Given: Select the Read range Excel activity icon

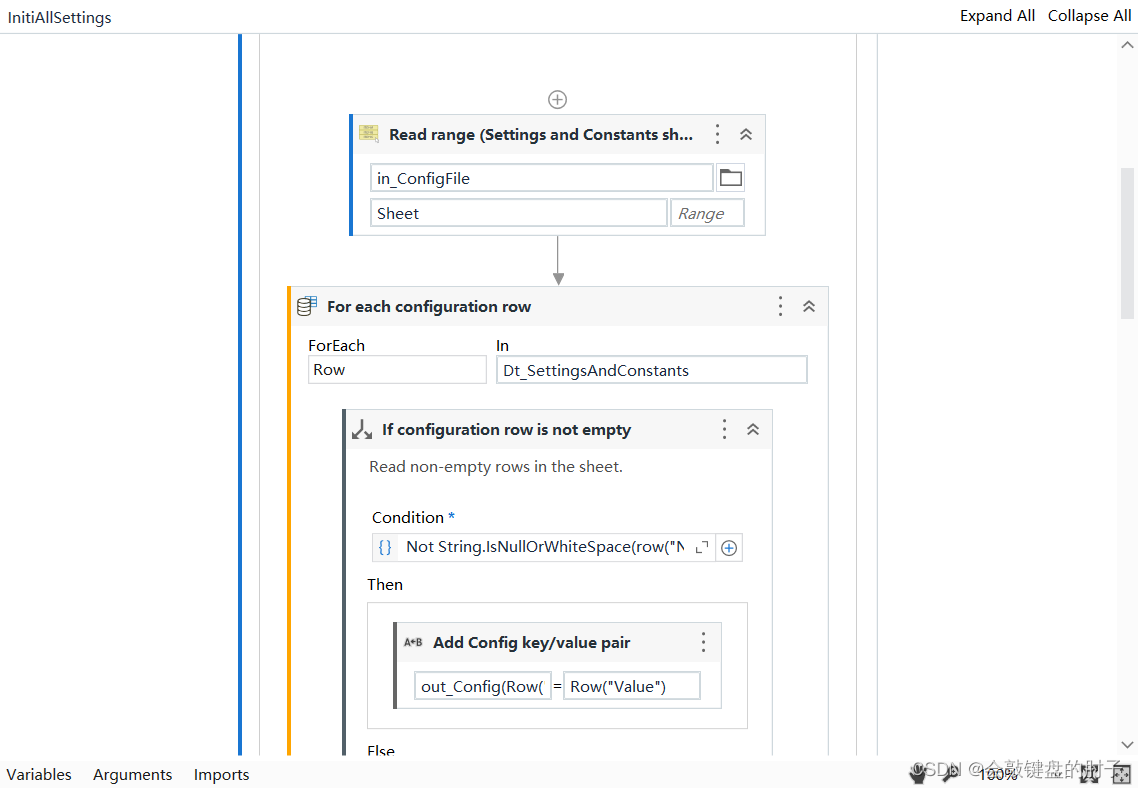Looking at the screenshot, I should 368,133.
